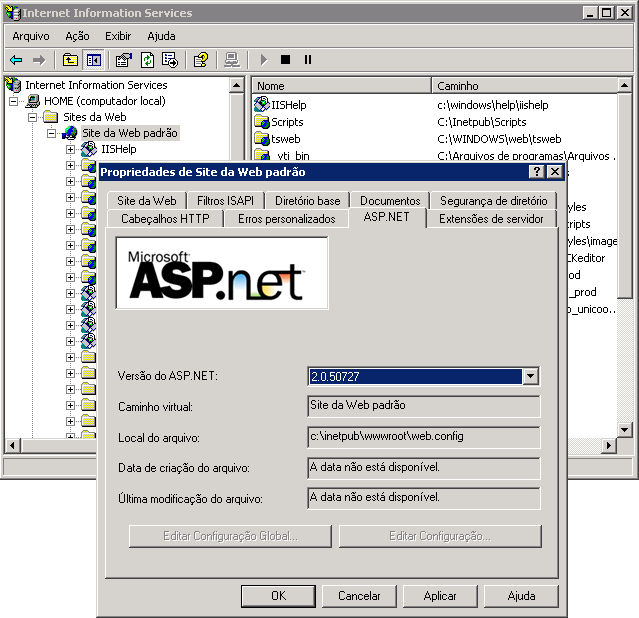The width and height of the screenshot is (639, 618).
Task: Click list pane horizontal scroll right arrow
Action: pos(609,445)
